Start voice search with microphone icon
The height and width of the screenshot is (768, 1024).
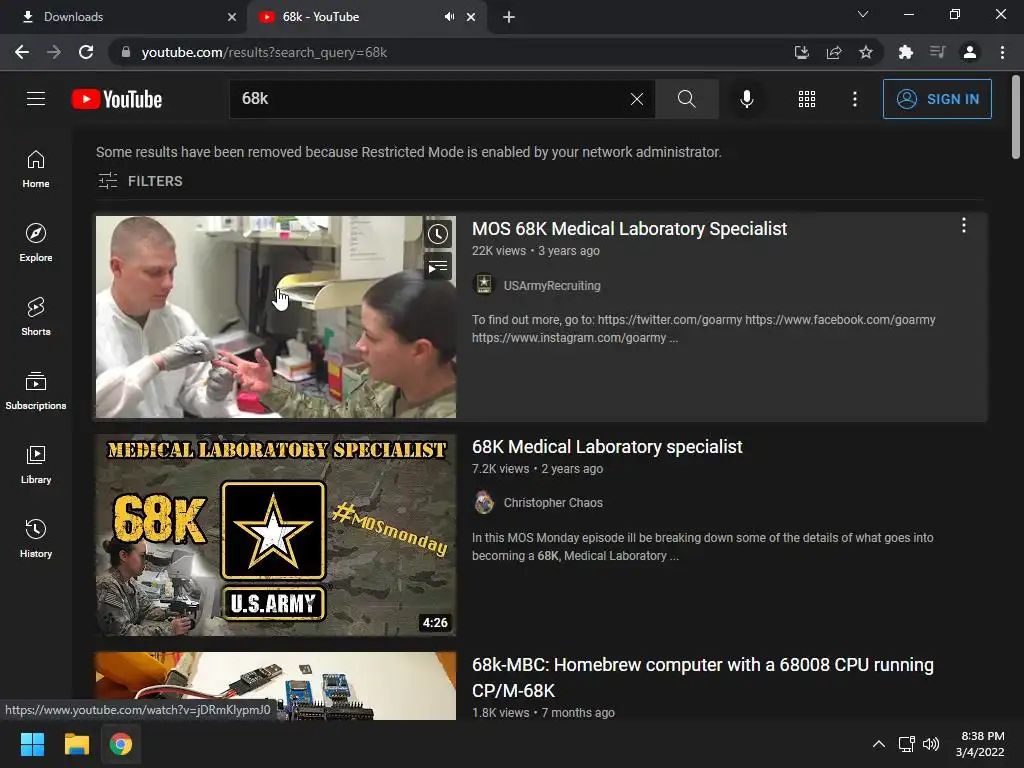point(746,99)
